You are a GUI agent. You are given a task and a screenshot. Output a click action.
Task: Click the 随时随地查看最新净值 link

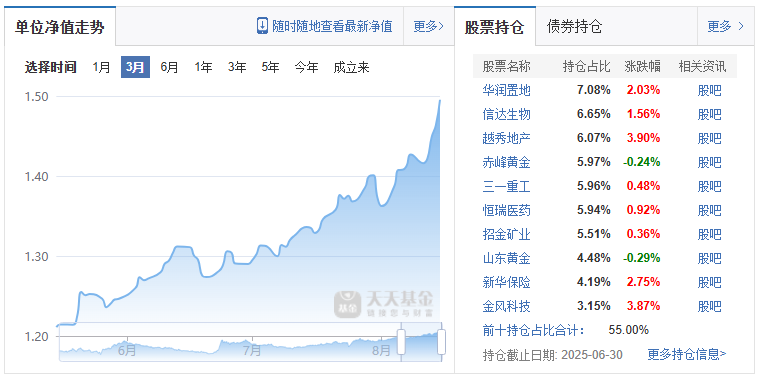pos(332,26)
